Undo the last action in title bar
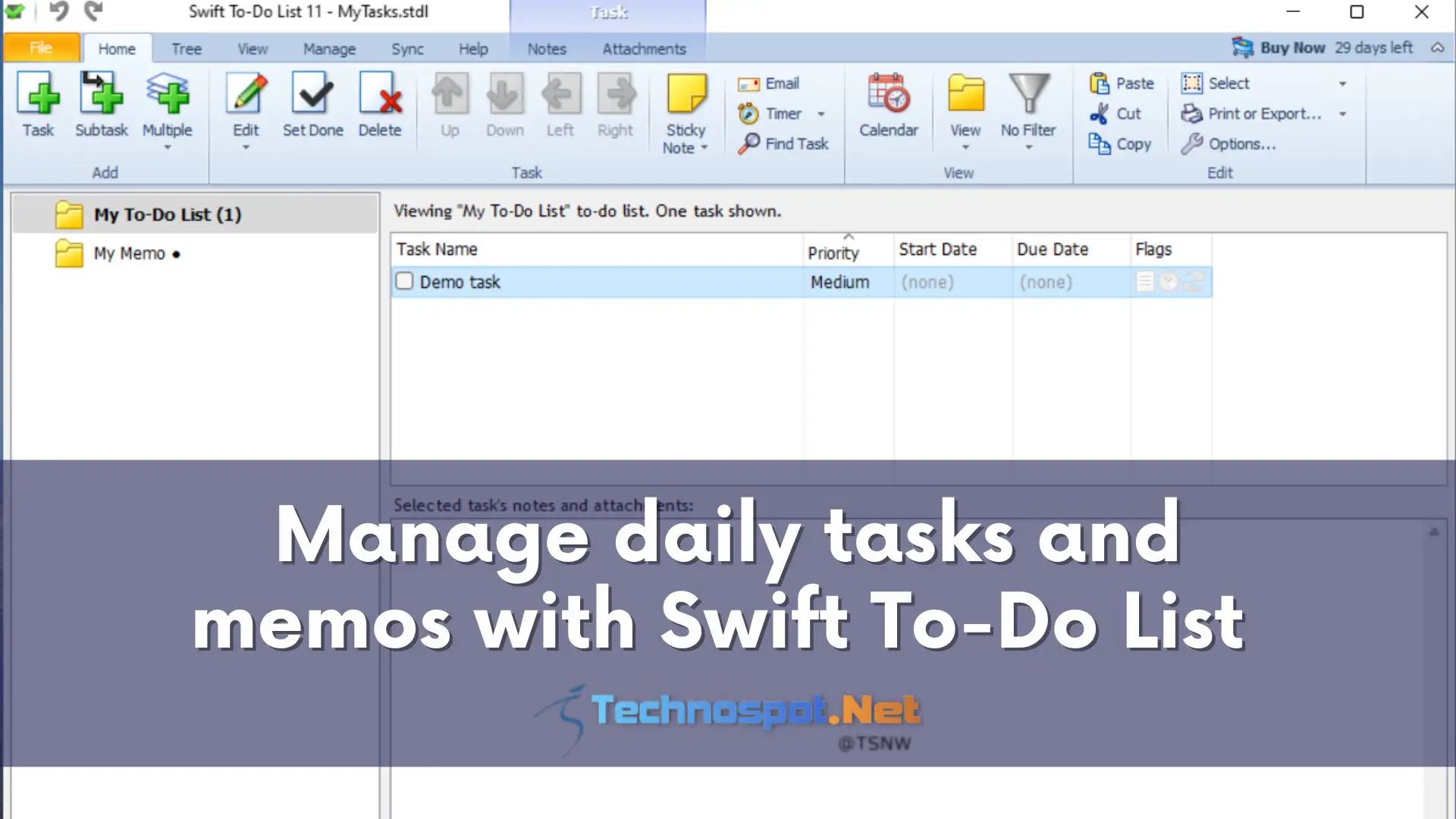Viewport: 1456px width, 819px height. [x=58, y=11]
